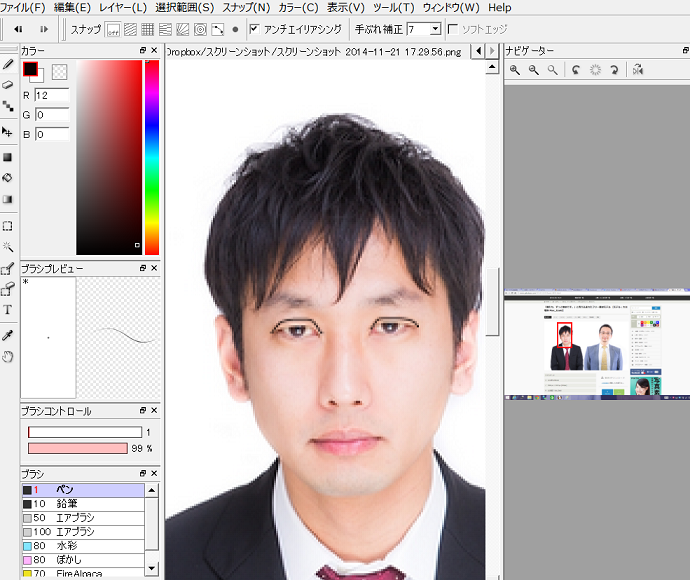Open the スナップ(N) menu
Image resolution: width=690 pixels, height=580 pixels.
coord(246,7)
